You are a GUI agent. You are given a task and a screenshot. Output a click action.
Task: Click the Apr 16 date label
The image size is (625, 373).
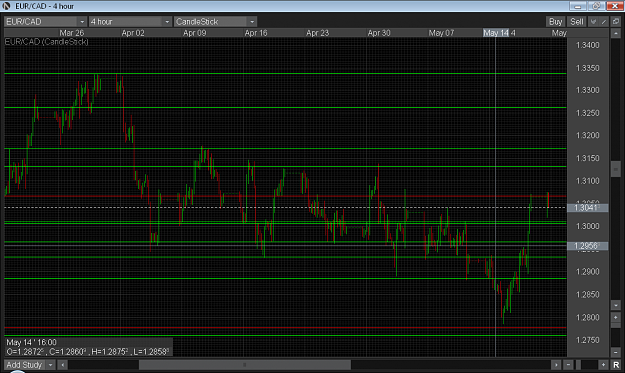(256, 33)
